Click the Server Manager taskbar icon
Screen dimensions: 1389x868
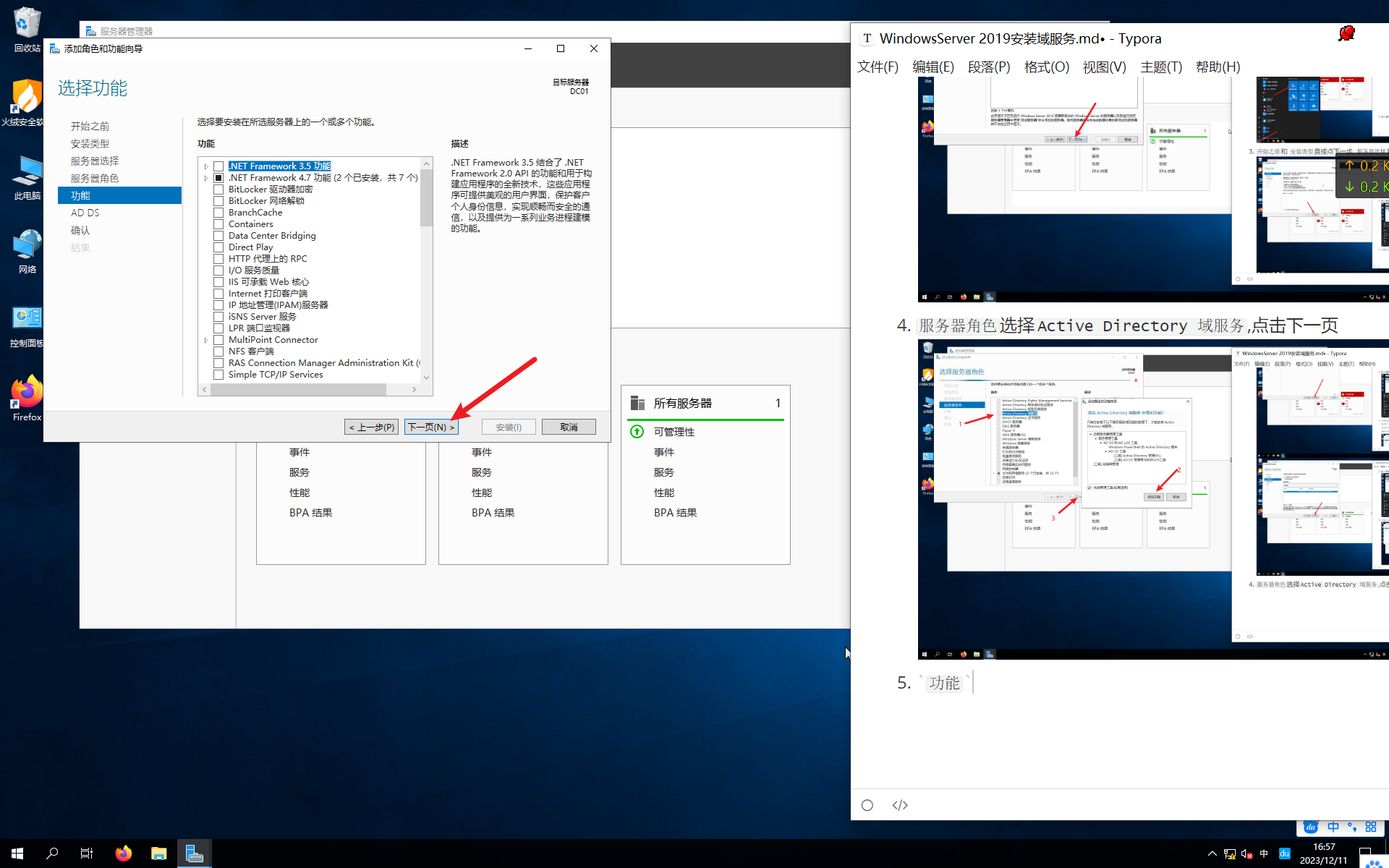coord(194,854)
